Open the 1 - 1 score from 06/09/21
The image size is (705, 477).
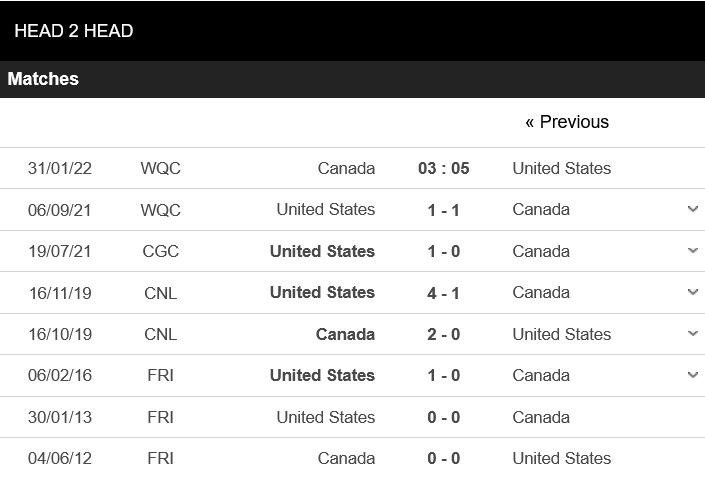[443, 209]
